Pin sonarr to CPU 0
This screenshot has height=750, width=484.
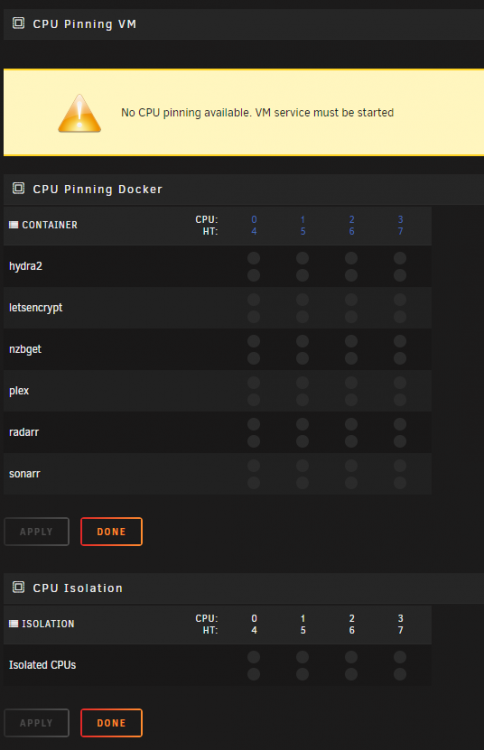pos(254,466)
